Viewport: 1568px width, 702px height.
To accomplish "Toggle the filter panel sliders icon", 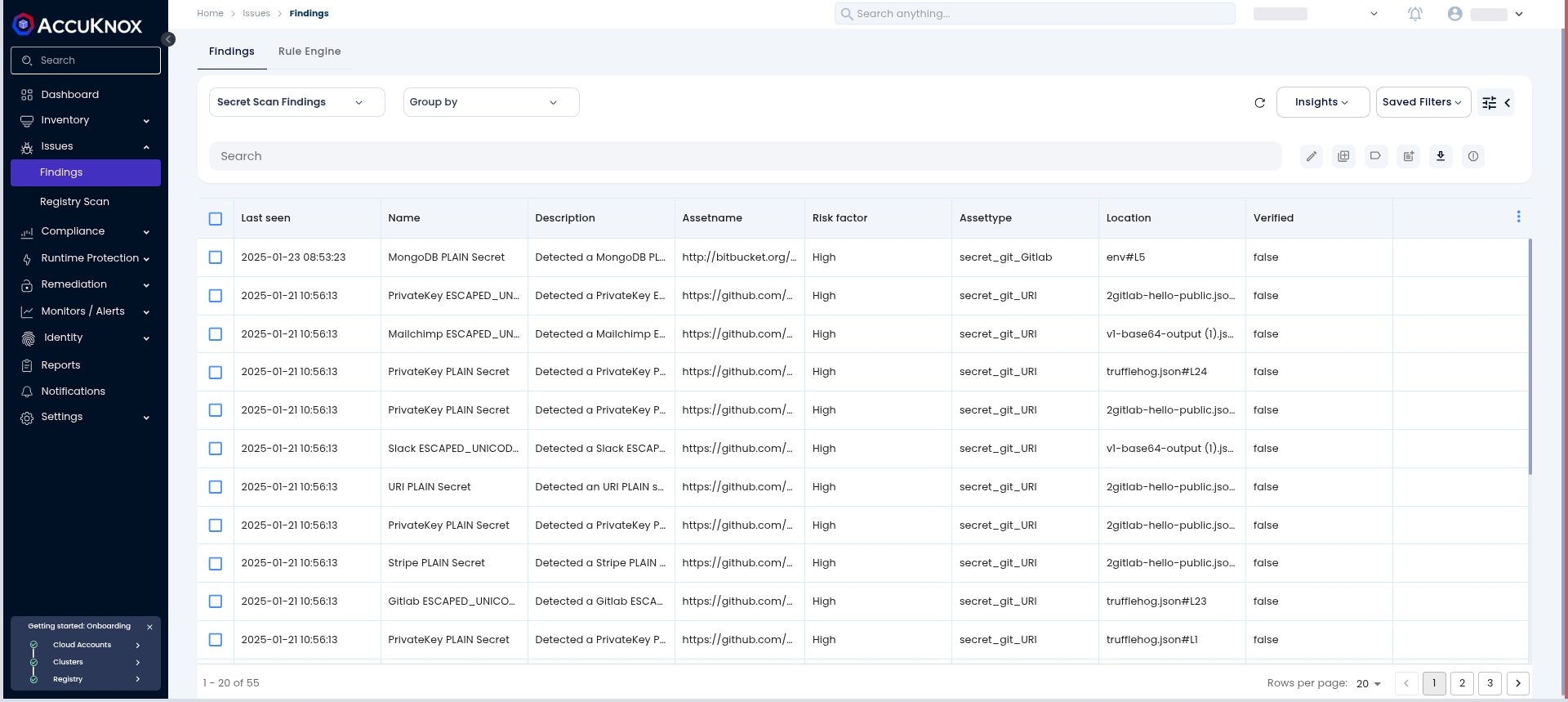I will pos(1490,103).
